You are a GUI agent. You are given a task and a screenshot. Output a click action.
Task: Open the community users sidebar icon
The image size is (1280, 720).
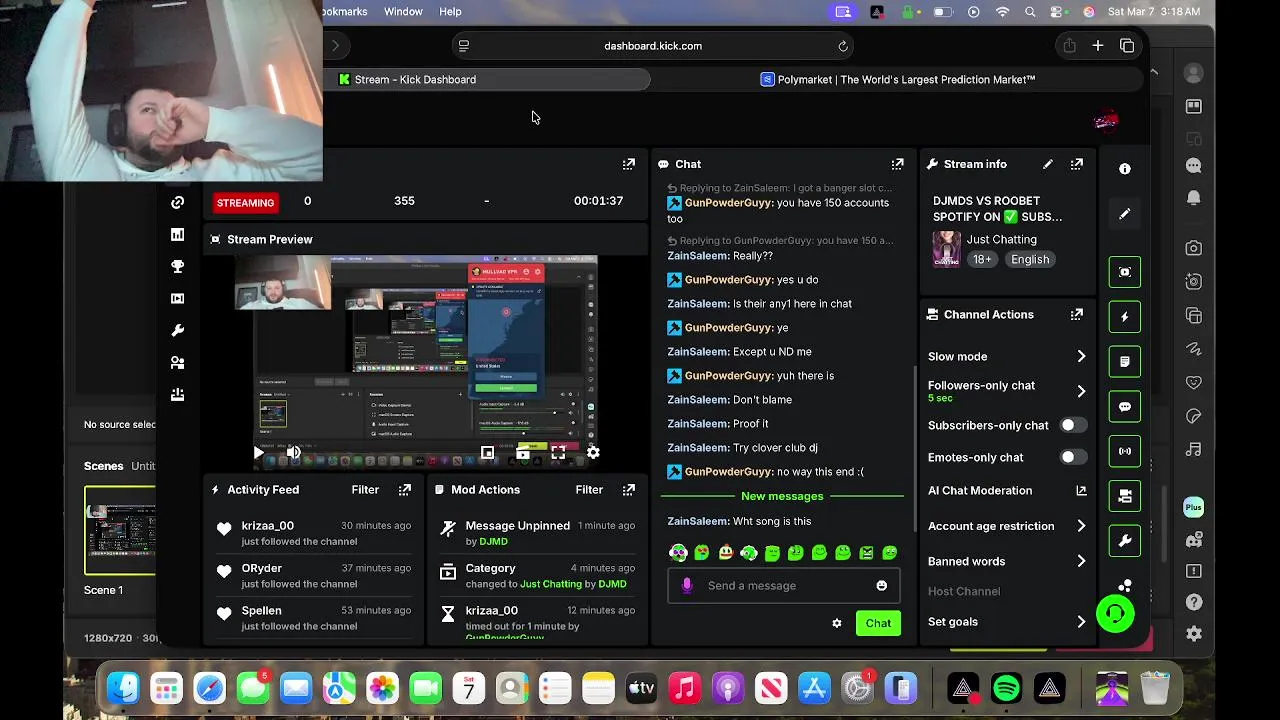click(x=177, y=362)
